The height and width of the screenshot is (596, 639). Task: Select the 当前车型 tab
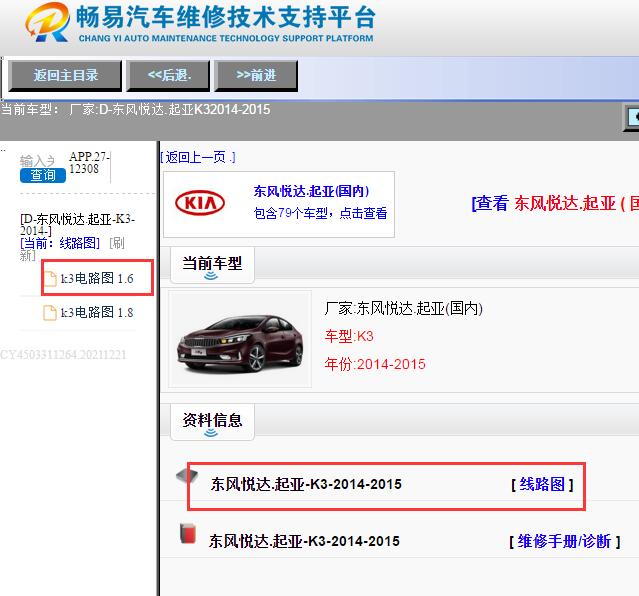(212, 265)
